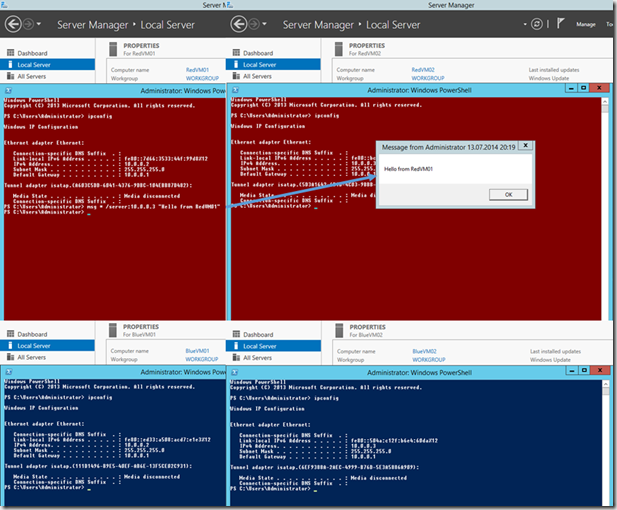Click 'Last installed updates' label in RedVM02 properties
The width and height of the screenshot is (617, 510).
[554, 70]
